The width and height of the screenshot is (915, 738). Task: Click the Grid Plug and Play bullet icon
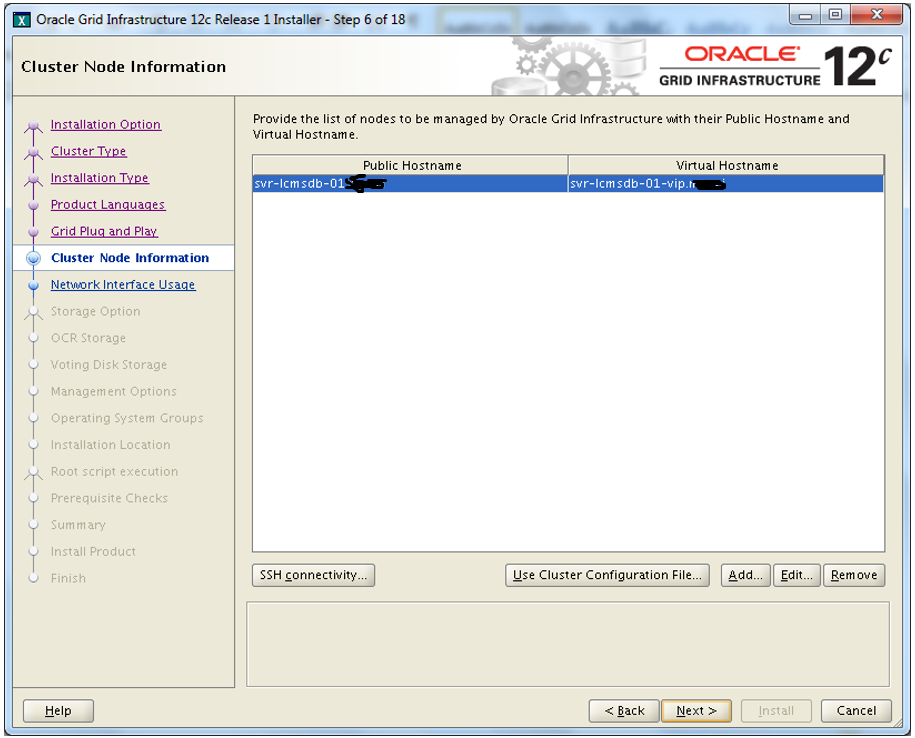click(x=33, y=232)
